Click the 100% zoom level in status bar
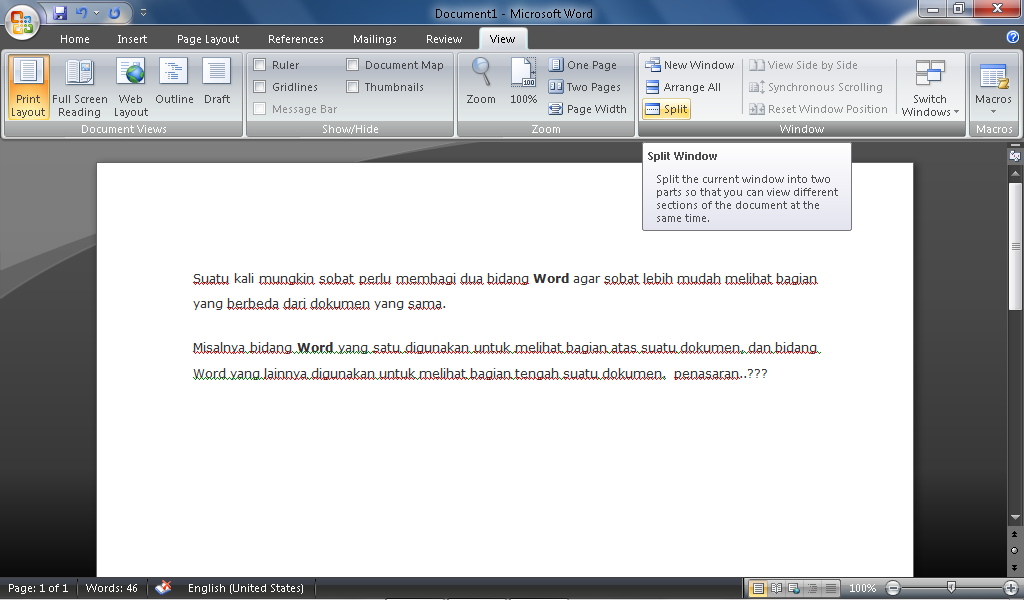 [x=862, y=588]
